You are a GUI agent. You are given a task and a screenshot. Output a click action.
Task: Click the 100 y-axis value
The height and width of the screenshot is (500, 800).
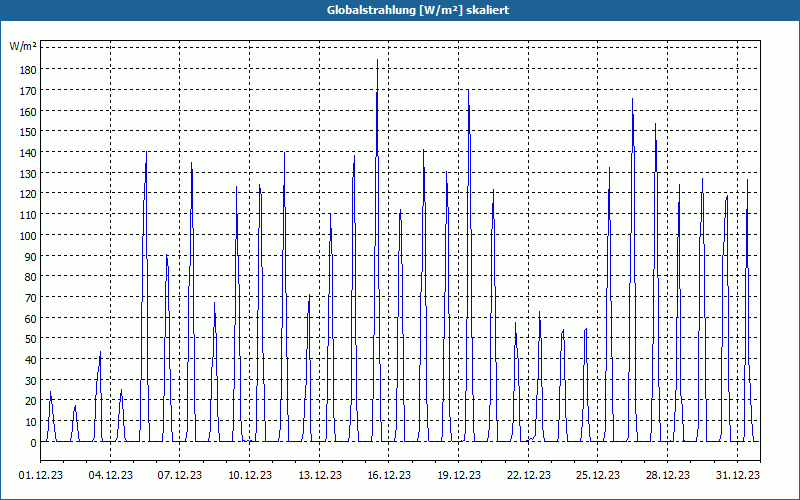[x=28, y=236]
